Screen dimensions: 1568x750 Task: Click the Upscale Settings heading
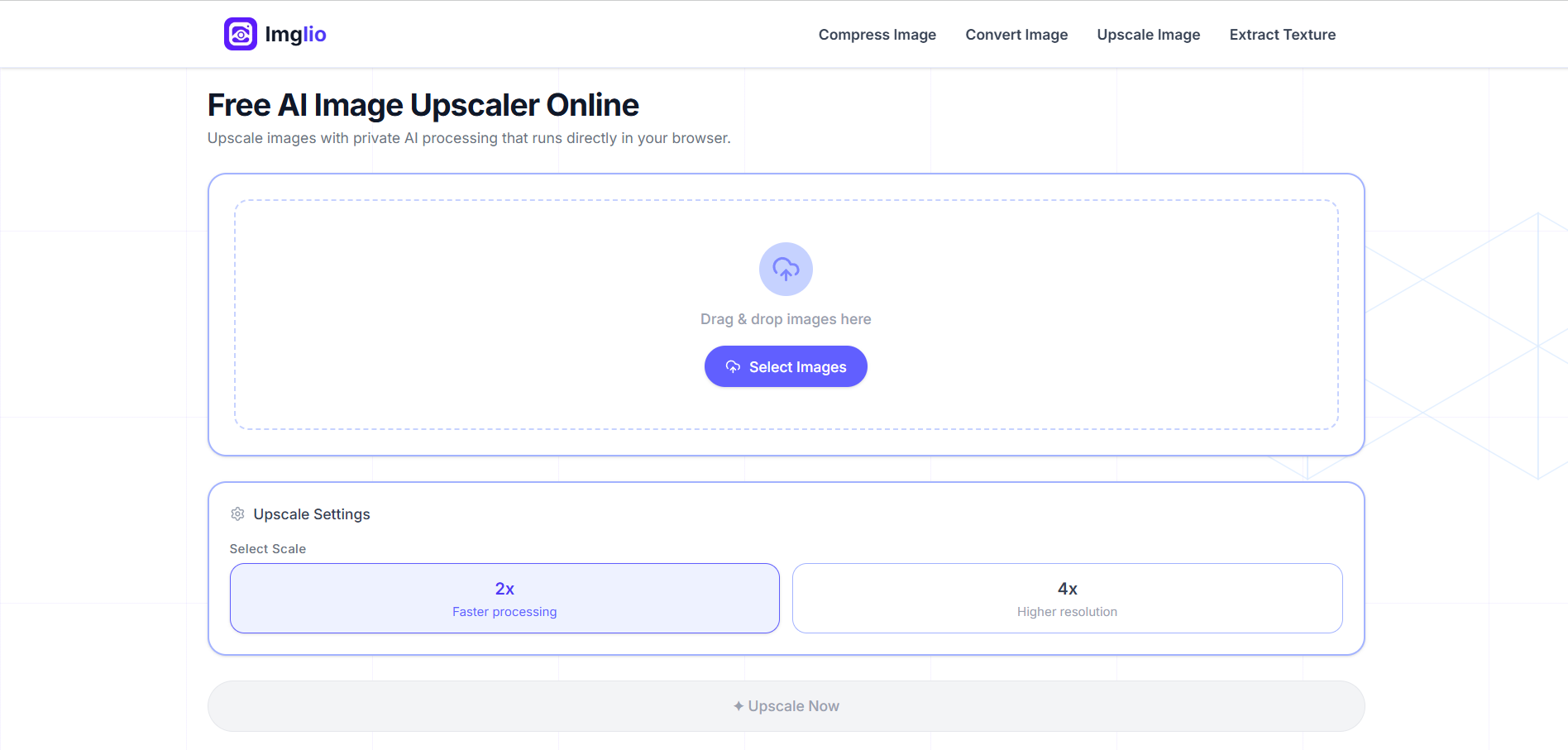pyautogui.click(x=312, y=514)
